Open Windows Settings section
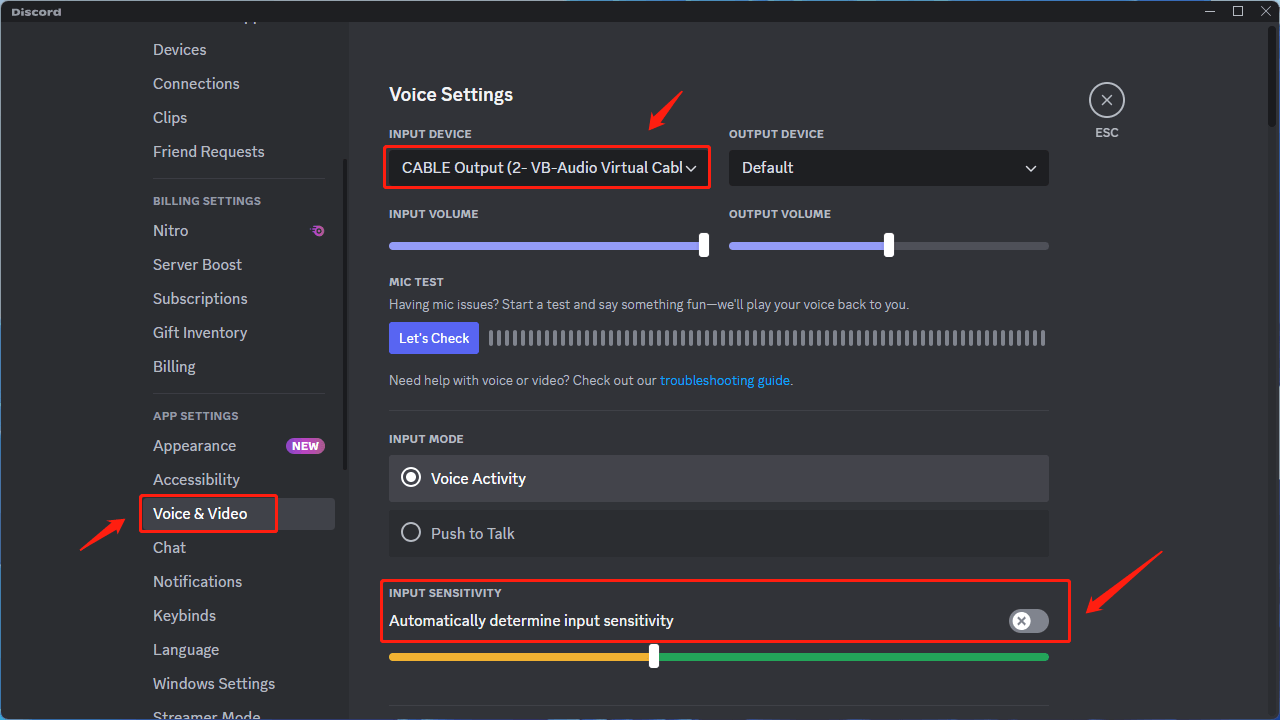The image size is (1280, 720). click(x=213, y=683)
